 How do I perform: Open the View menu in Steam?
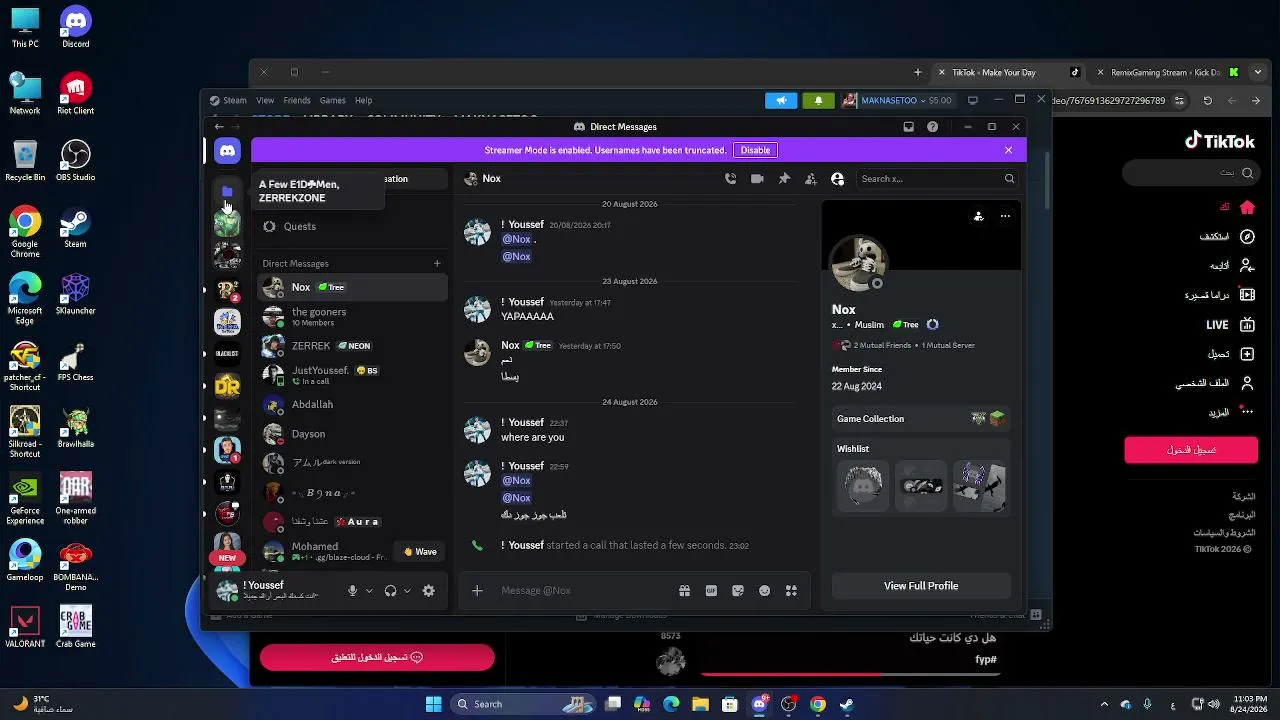(x=265, y=101)
